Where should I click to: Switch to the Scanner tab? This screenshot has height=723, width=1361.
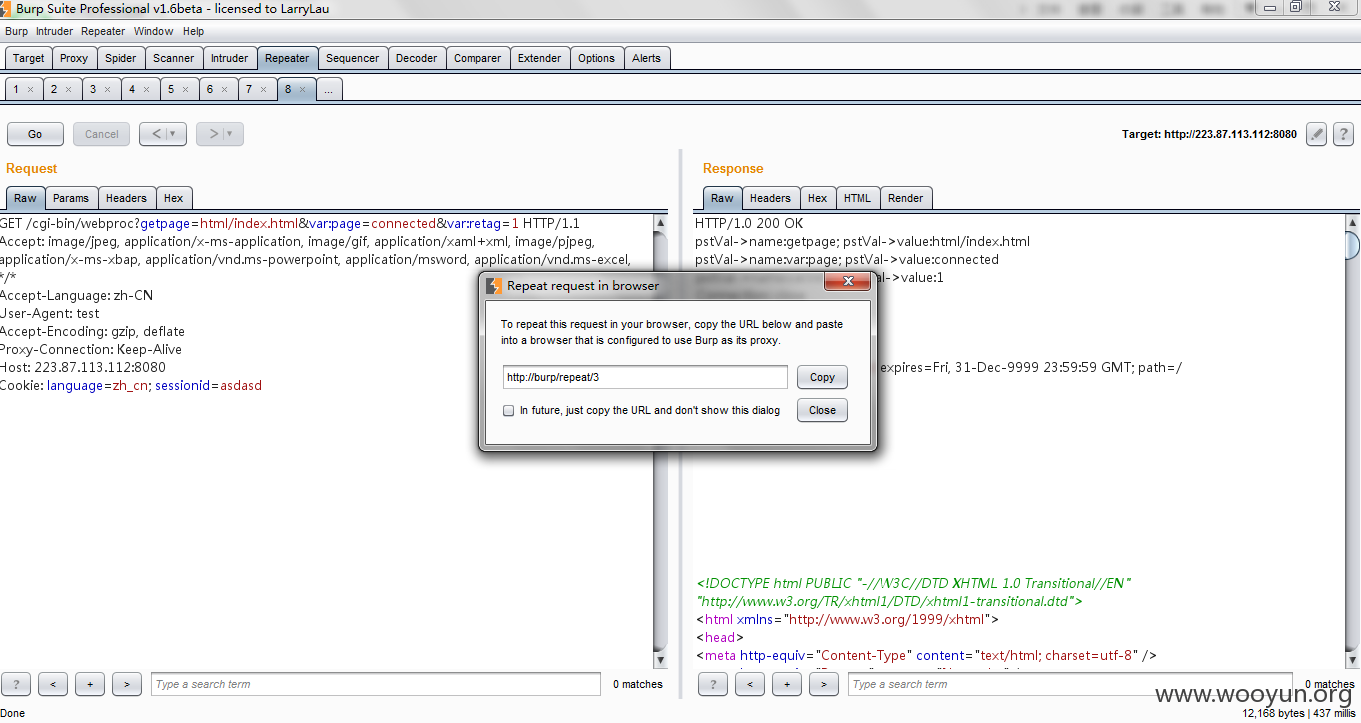click(174, 58)
